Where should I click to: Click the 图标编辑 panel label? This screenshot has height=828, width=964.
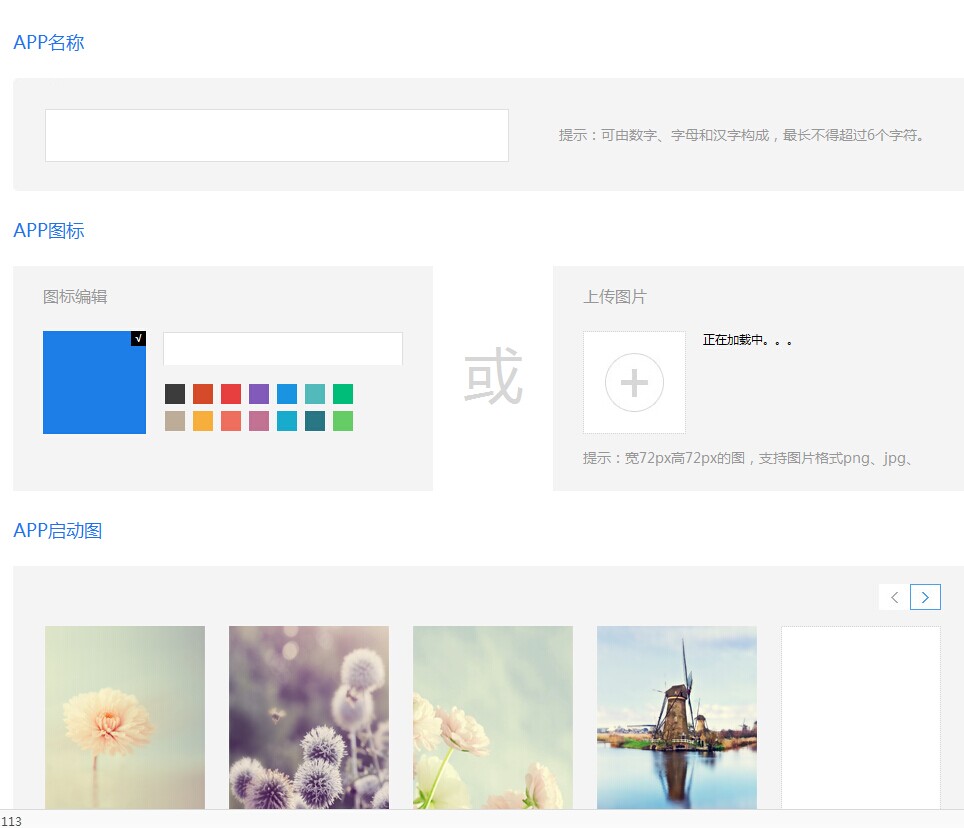click(75, 297)
